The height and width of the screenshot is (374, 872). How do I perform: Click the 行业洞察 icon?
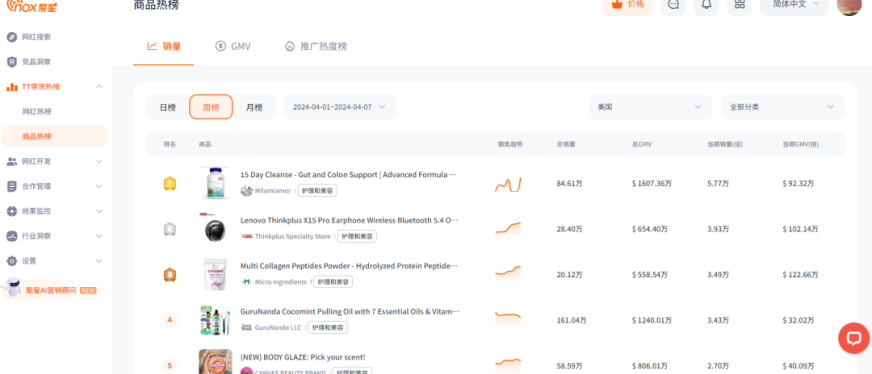point(12,236)
